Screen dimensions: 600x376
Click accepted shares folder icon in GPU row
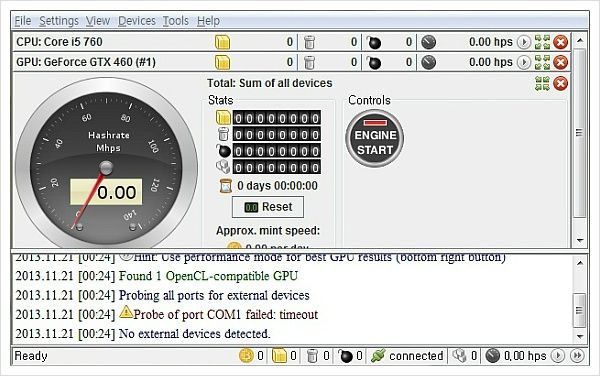222,62
